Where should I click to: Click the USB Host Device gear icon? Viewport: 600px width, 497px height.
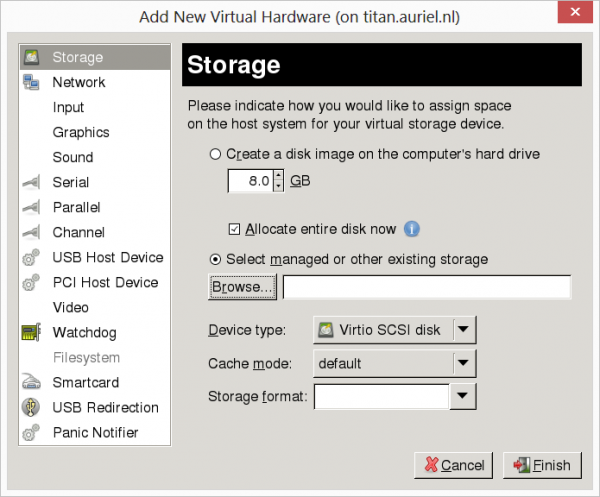point(32,258)
